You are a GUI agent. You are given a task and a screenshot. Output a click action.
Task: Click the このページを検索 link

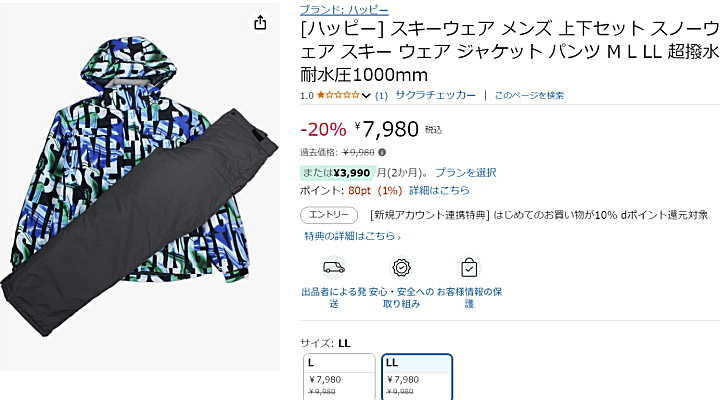(529, 95)
